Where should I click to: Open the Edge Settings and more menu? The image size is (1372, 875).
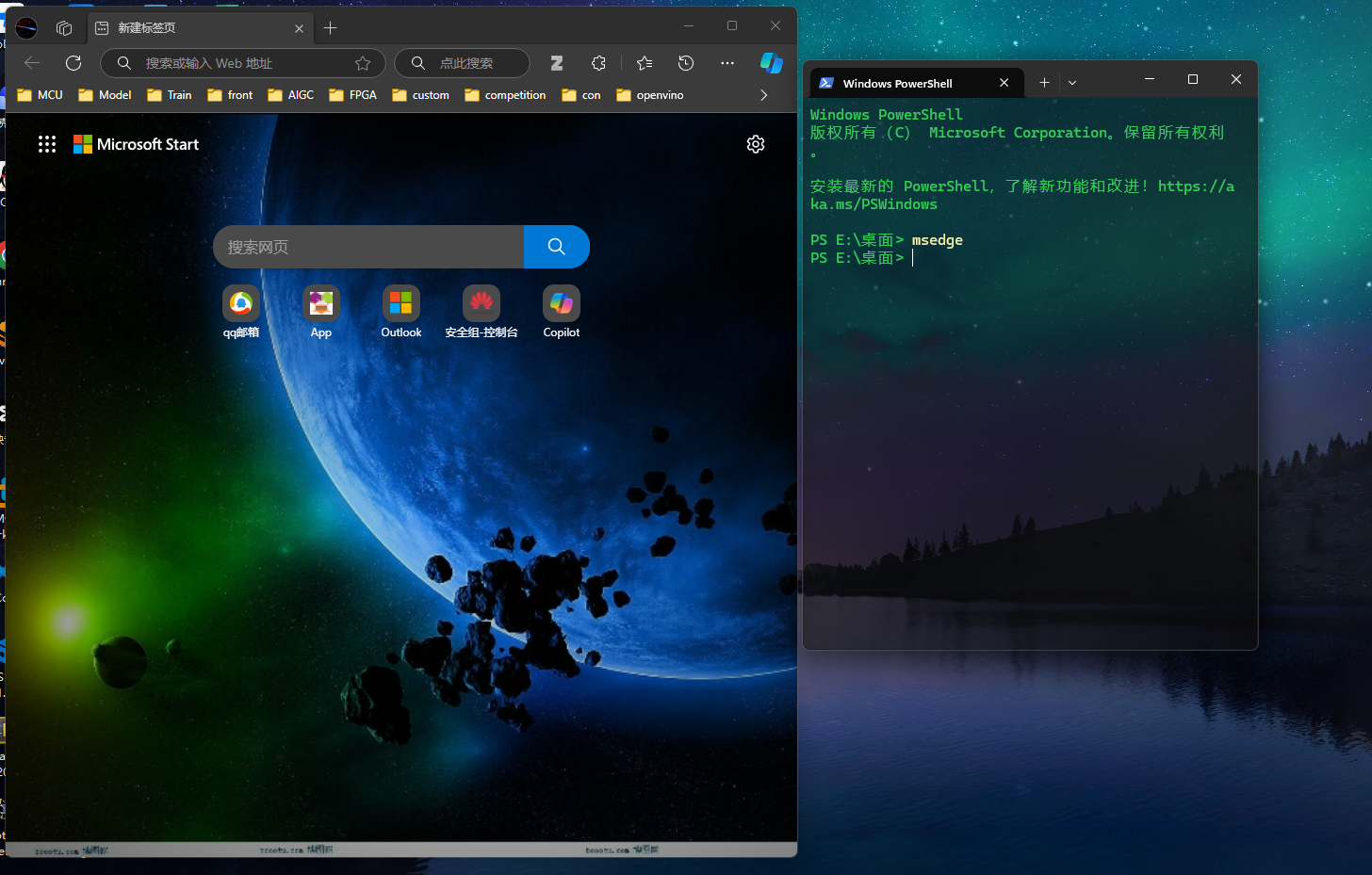coord(727,63)
